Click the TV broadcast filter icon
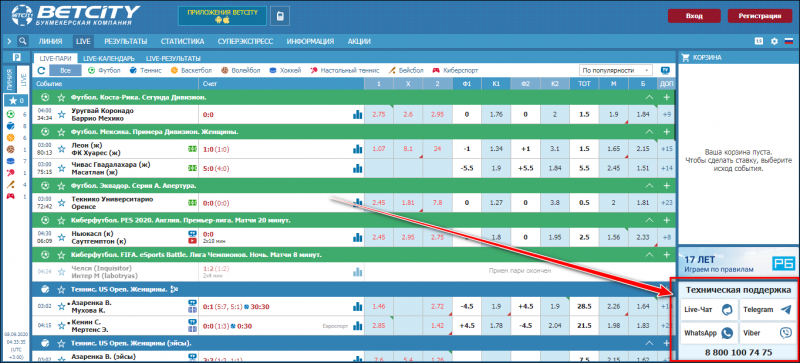 (665, 70)
